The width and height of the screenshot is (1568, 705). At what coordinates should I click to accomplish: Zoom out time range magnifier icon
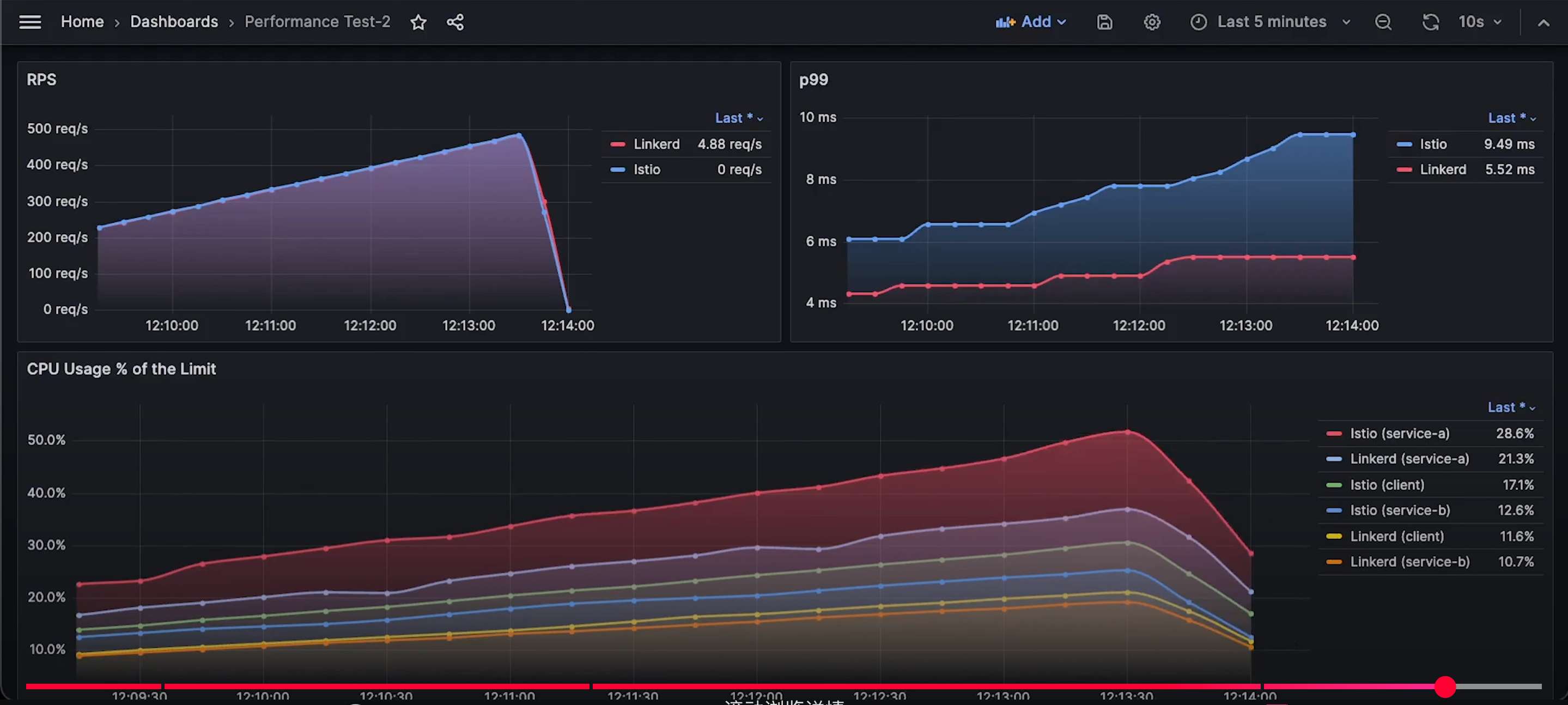[x=1383, y=22]
